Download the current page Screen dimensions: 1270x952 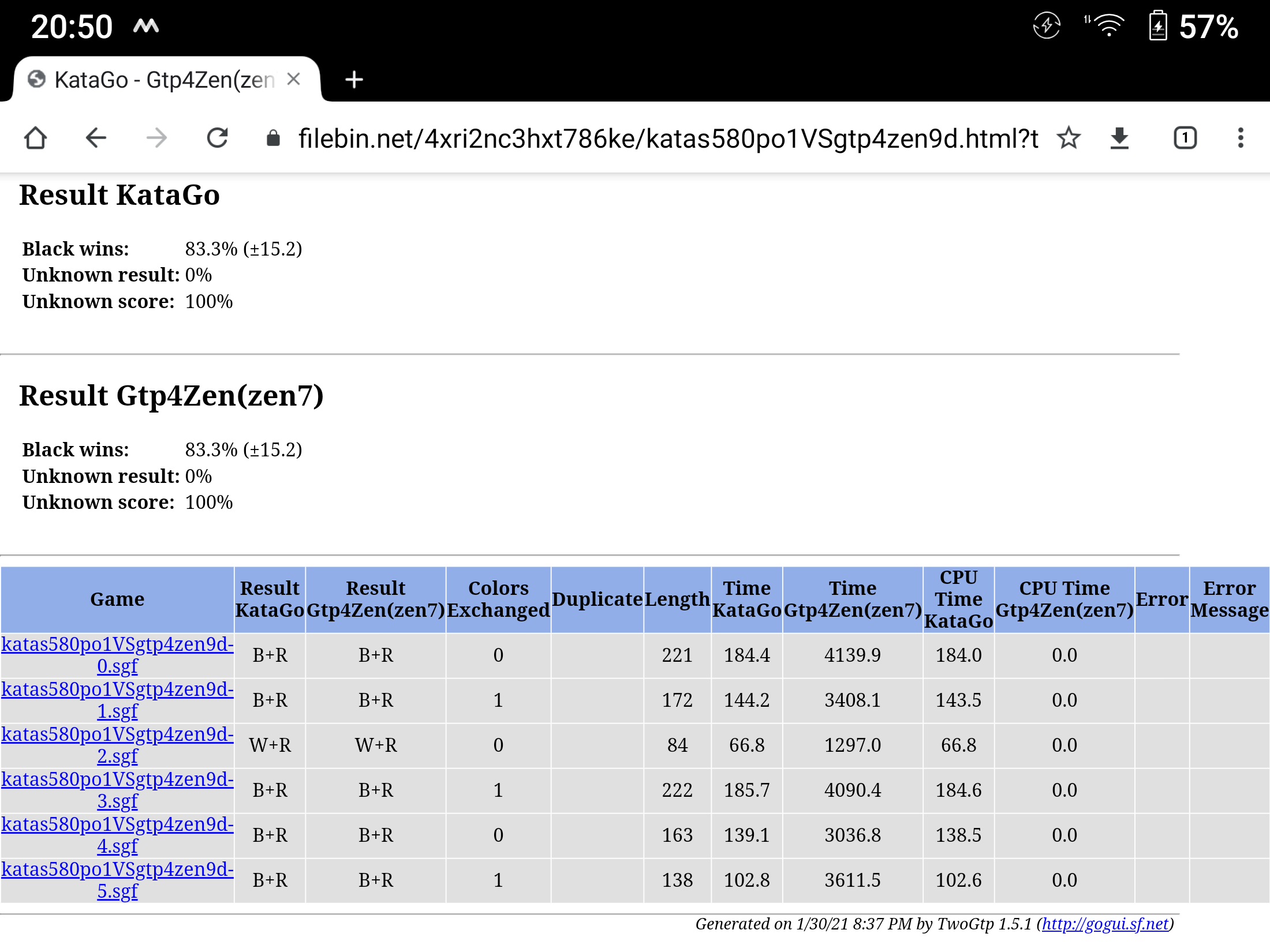(x=1119, y=138)
